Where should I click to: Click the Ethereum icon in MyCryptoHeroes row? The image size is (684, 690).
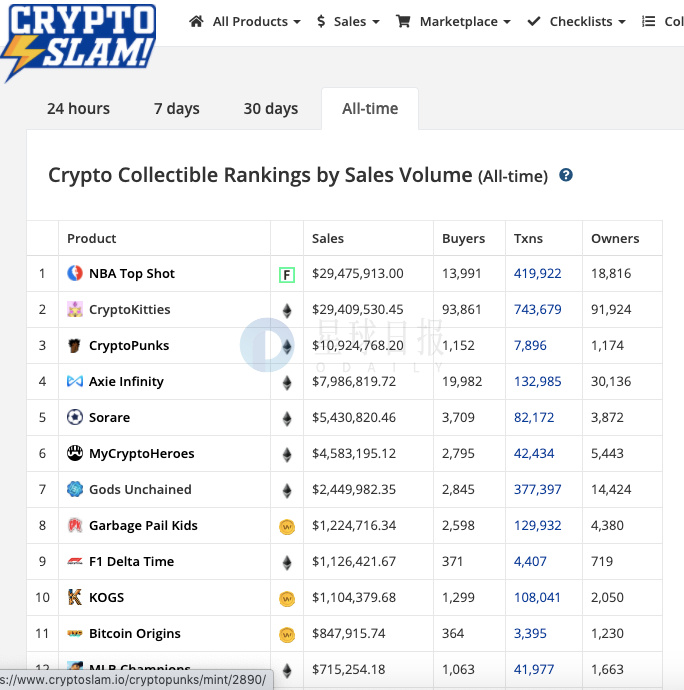coord(287,454)
